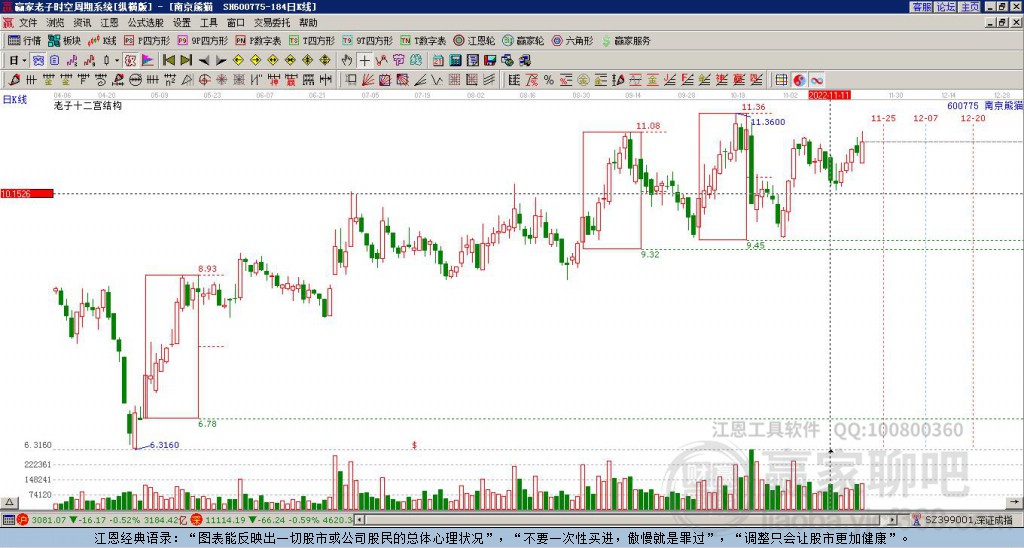Image resolution: width=1024 pixels, height=548 pixels.
Task: Open the P数字表 number table
Action: (258, 40)
